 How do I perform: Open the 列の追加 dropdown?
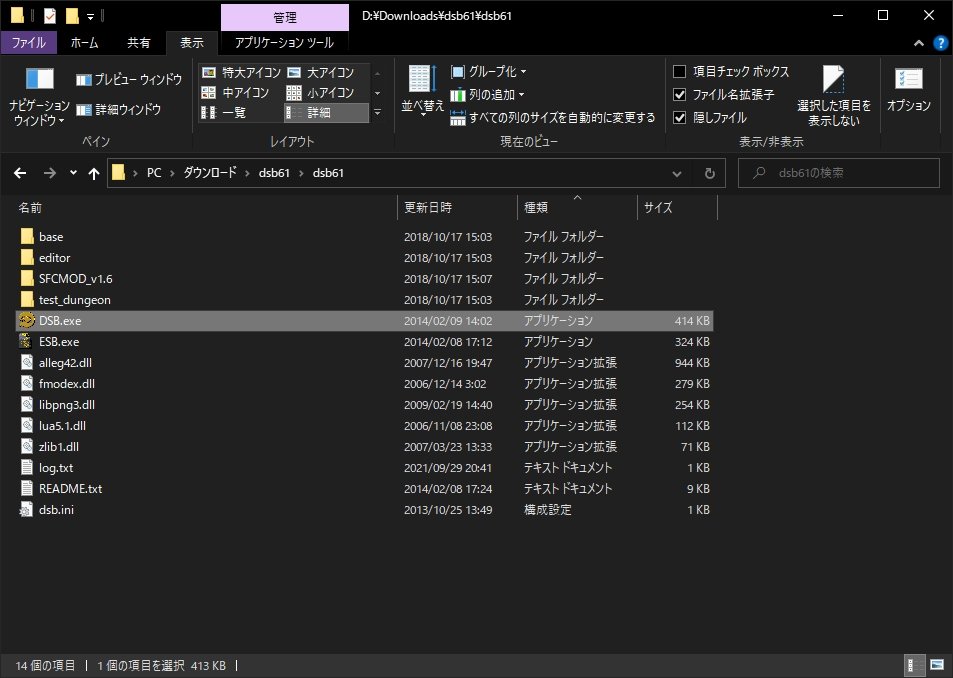(x=487, y=95)
